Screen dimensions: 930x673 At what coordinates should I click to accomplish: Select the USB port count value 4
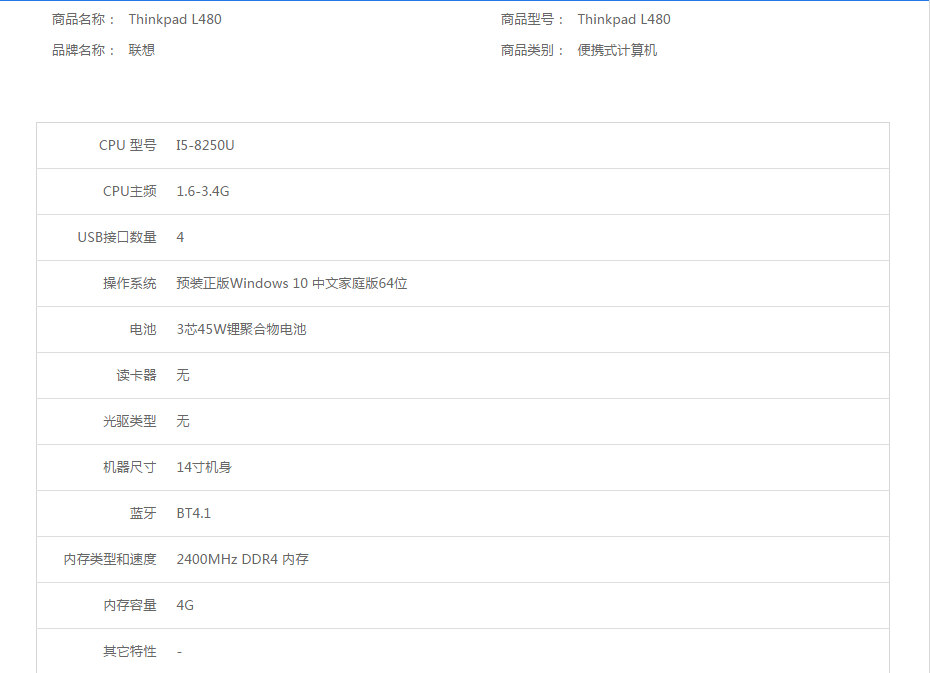click(180, 237)
